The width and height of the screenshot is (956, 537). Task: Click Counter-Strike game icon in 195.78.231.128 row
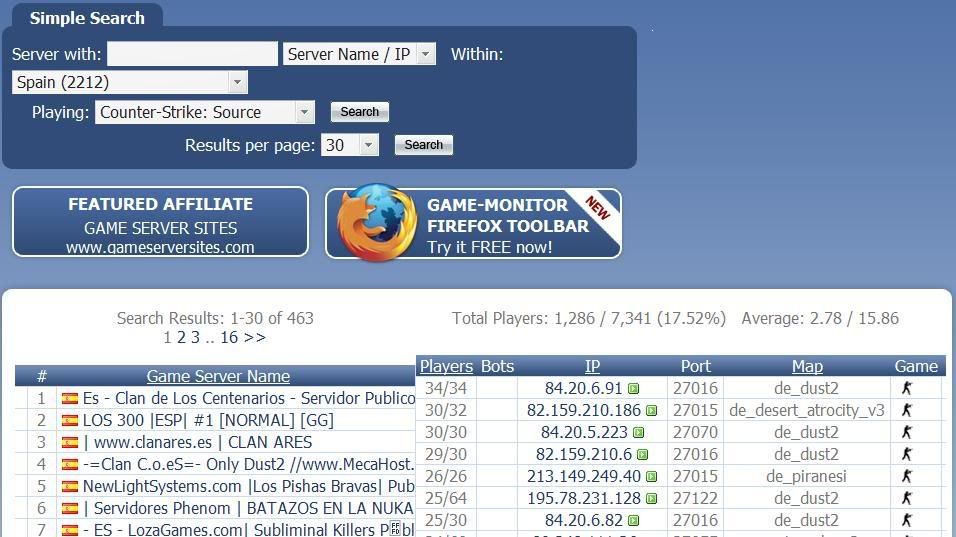tap(907, 498)
